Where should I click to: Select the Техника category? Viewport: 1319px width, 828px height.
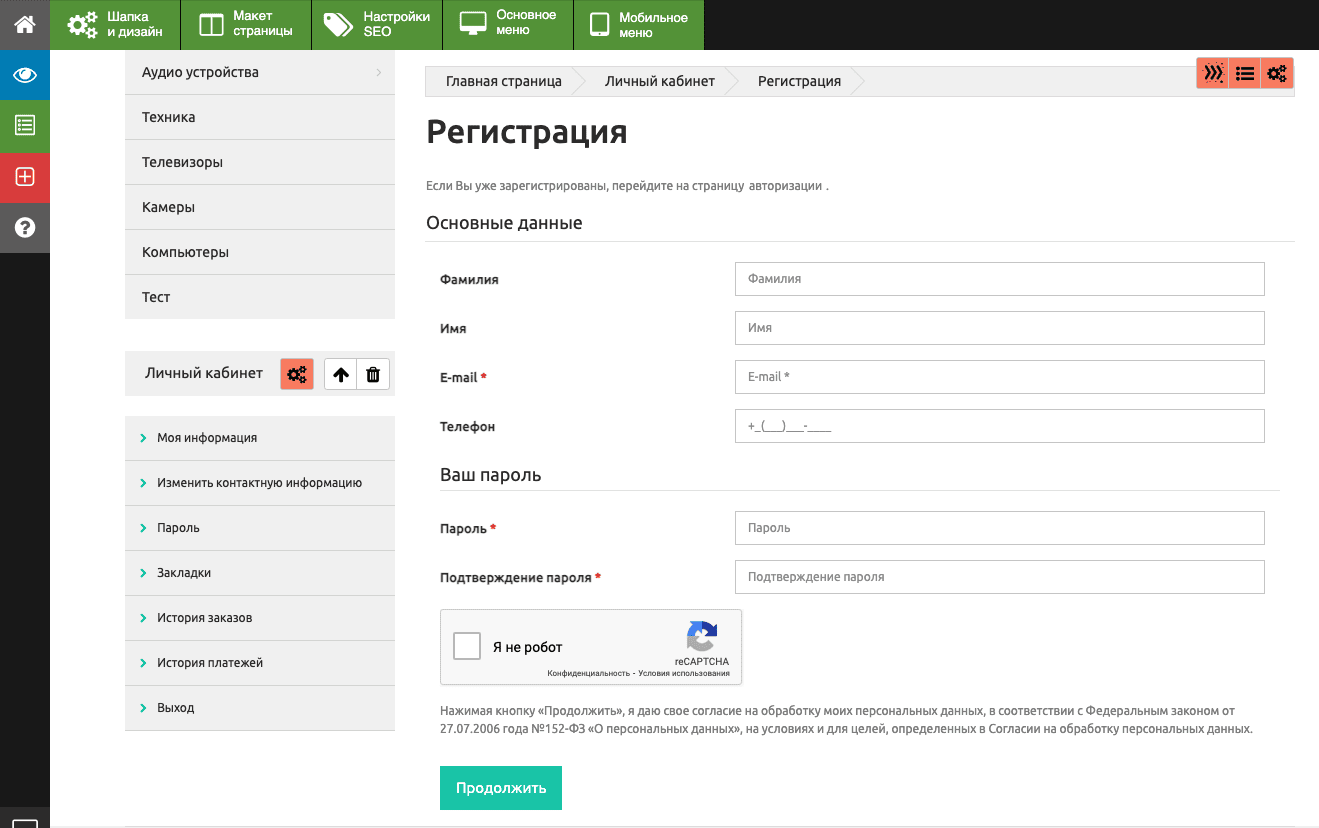[260, 117]
